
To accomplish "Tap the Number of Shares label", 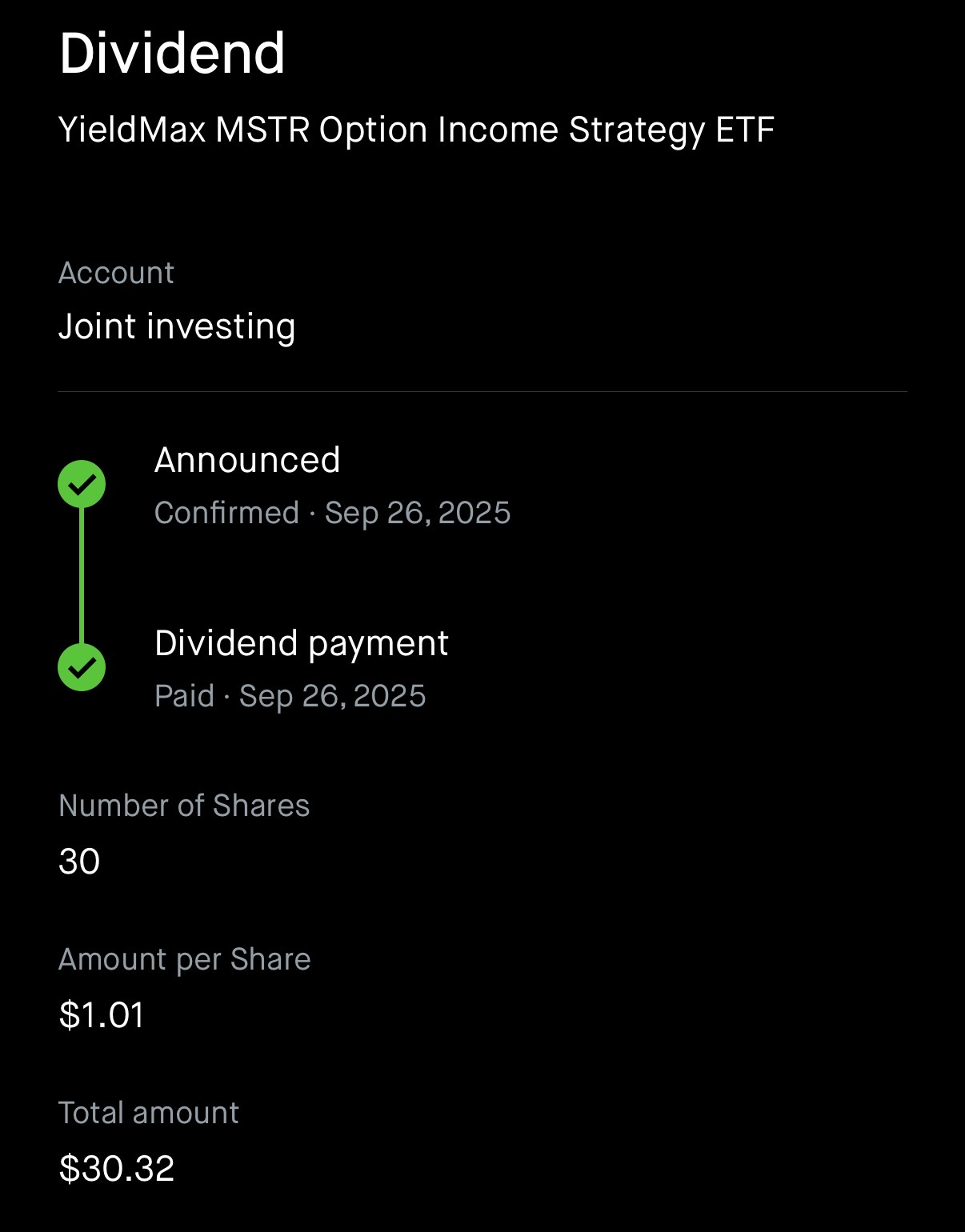I will 184,806.
